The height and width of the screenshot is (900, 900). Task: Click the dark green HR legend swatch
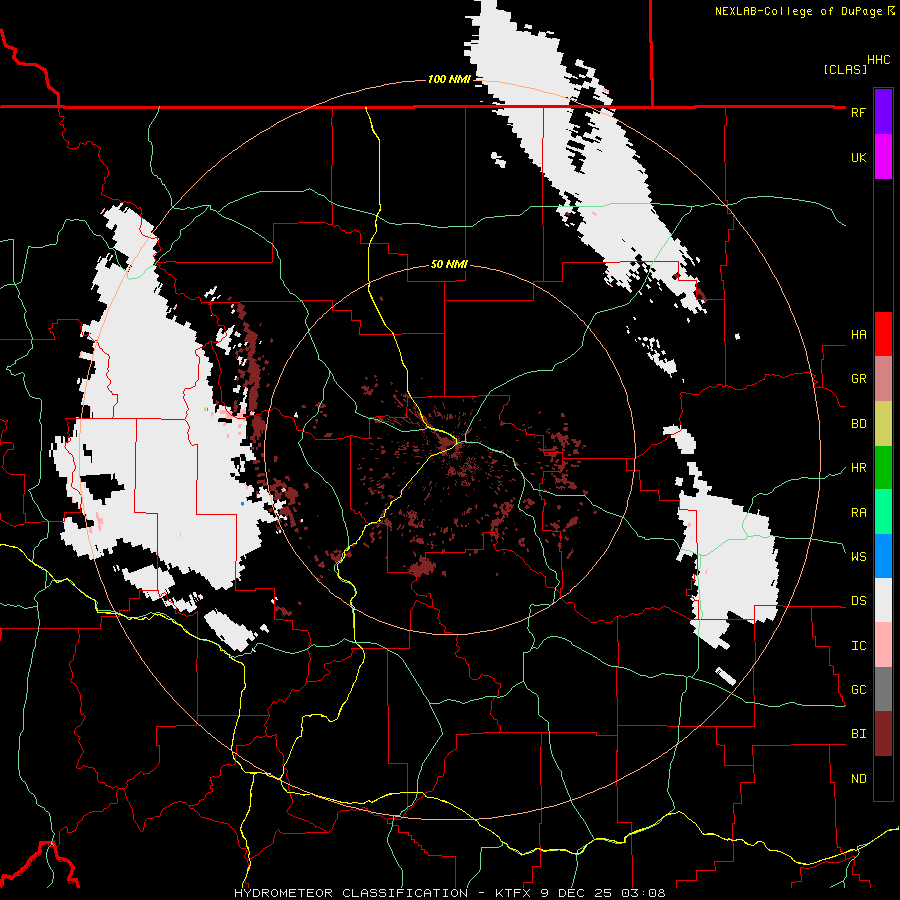883,468
